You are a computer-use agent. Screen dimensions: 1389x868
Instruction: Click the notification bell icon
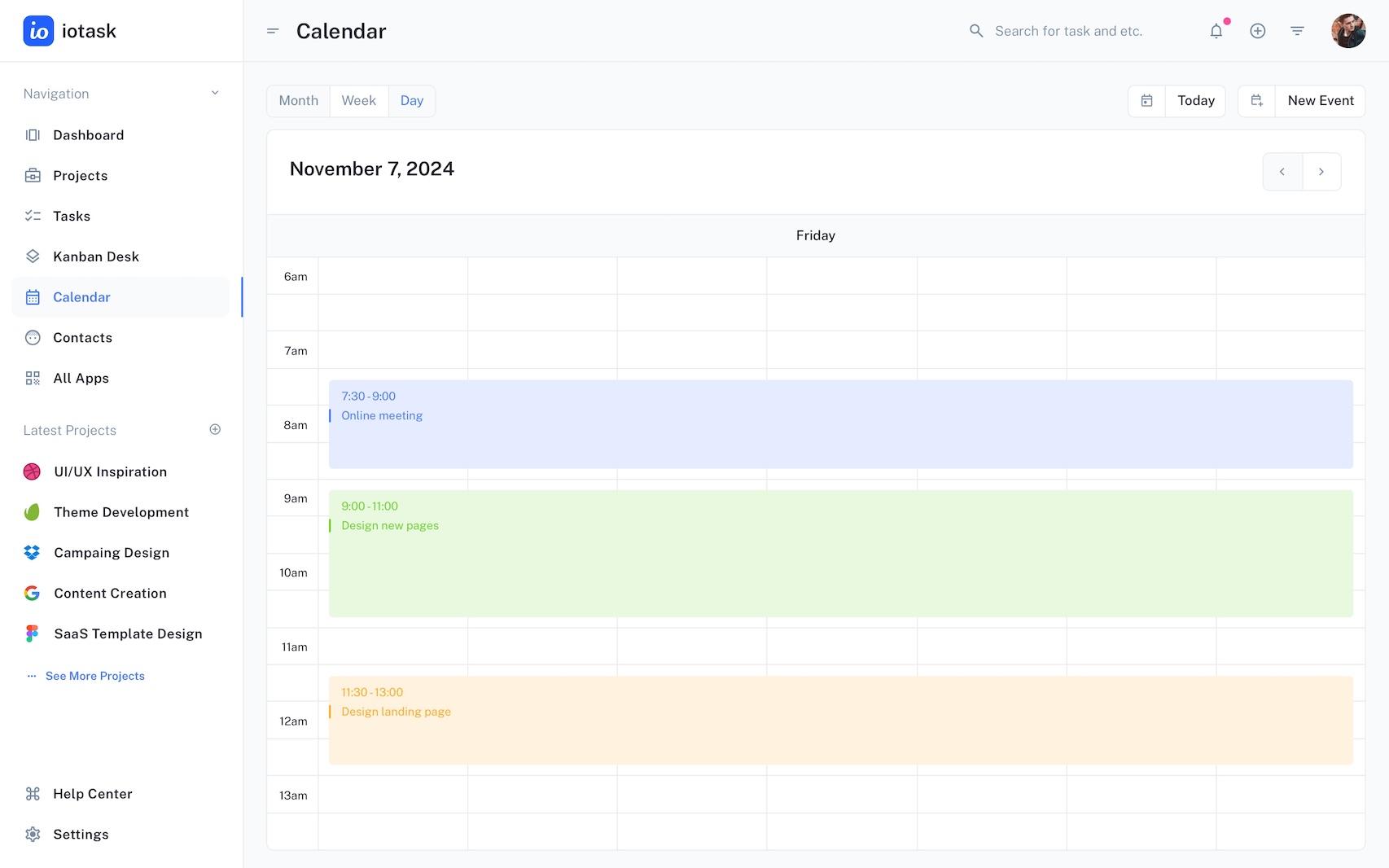(x=1216, y=31)
